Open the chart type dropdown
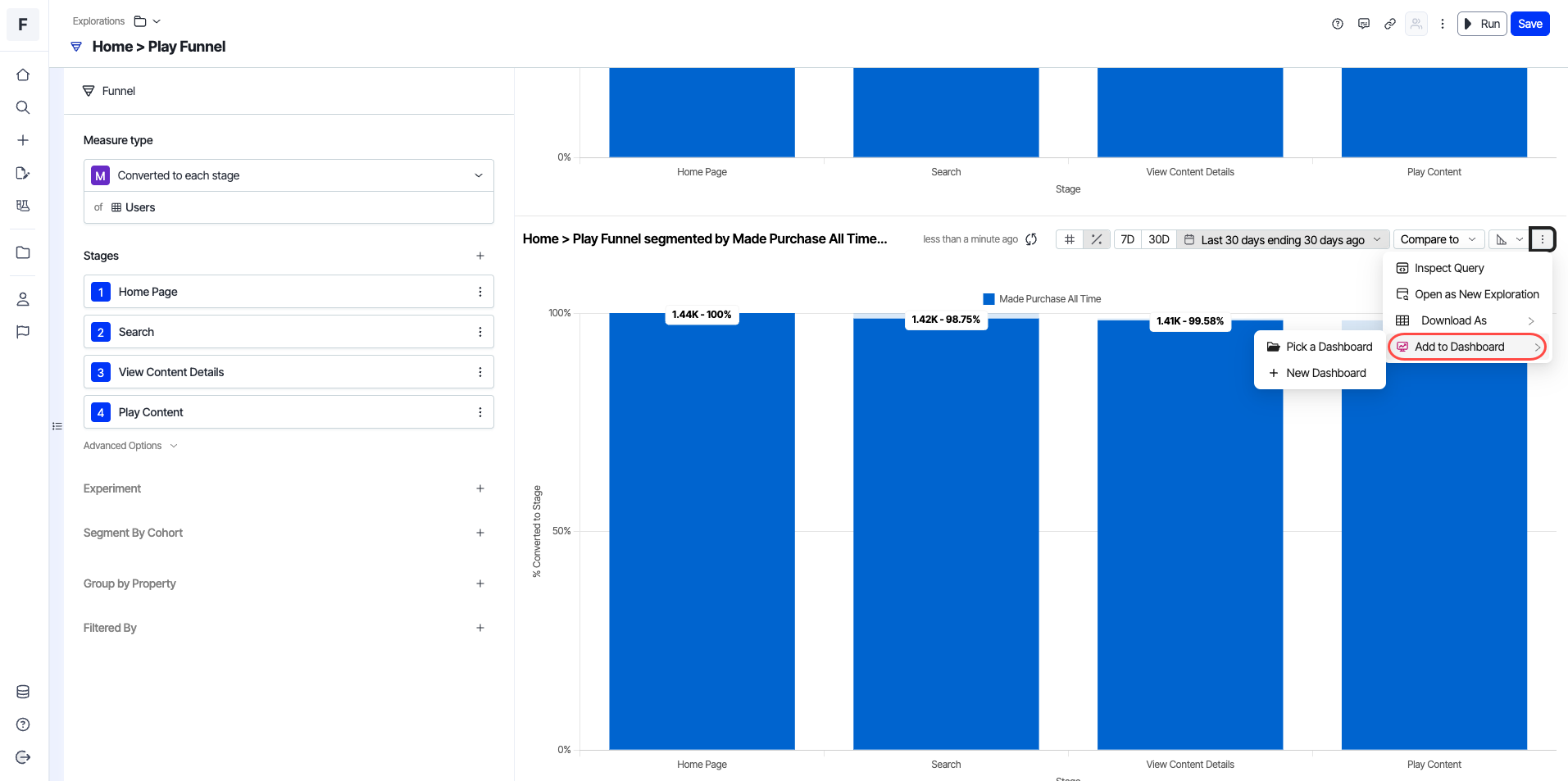1568x781 pixels. click(x=1509, y=239)
